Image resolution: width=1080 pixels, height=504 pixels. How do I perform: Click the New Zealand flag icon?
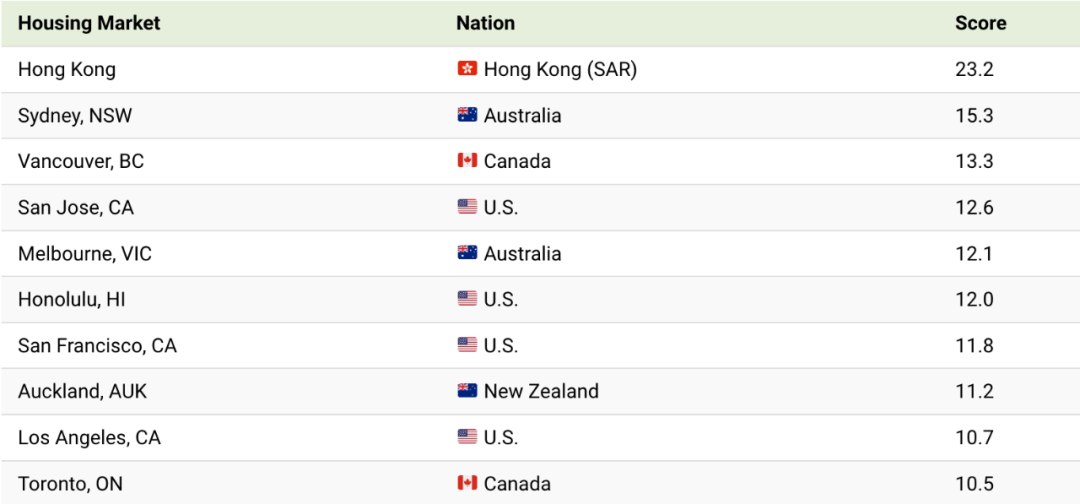pos(467,391)
